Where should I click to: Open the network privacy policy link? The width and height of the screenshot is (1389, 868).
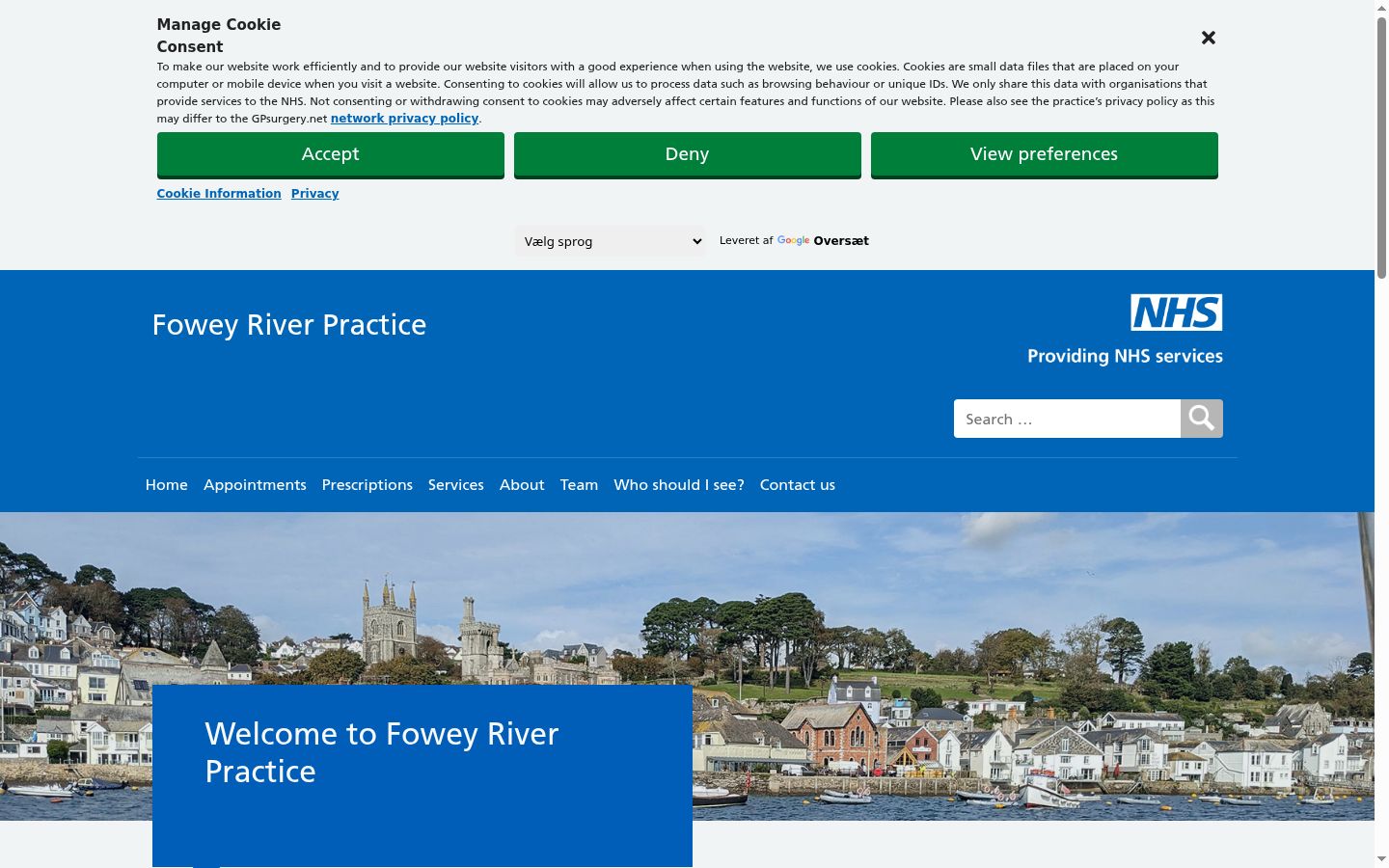coord(404,119)
